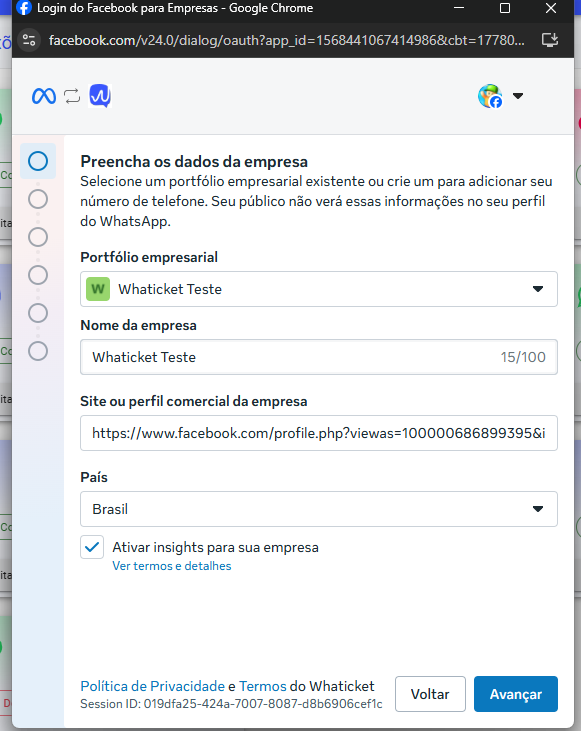Select the fourth step circle indicator
Viewport: 581px width, 731px height.
(38, 275)
